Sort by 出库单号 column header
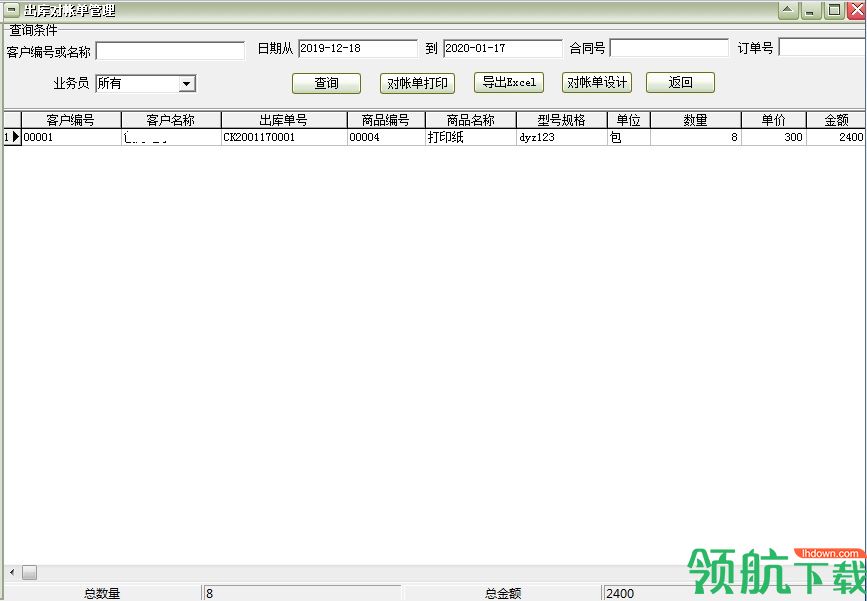867x601 pixels. pyautogui.click(x=284, y=120)
